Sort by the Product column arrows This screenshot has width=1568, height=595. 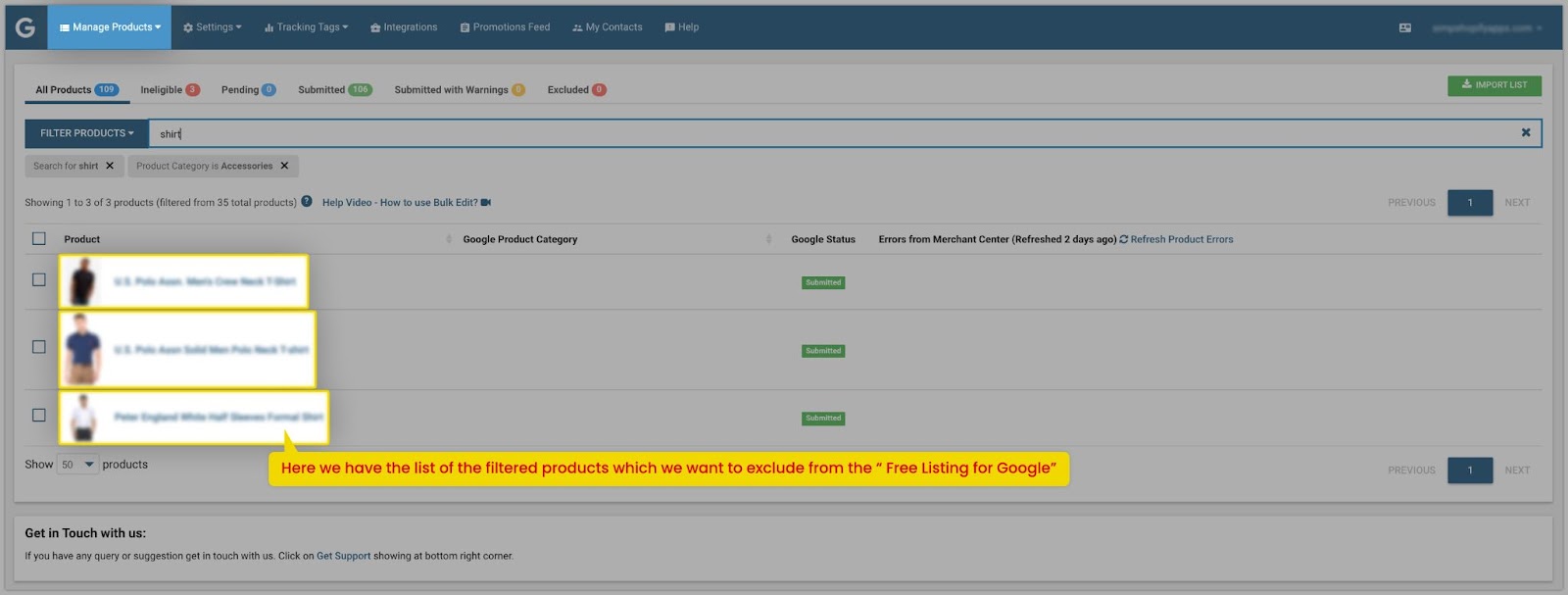pos(449,239)
